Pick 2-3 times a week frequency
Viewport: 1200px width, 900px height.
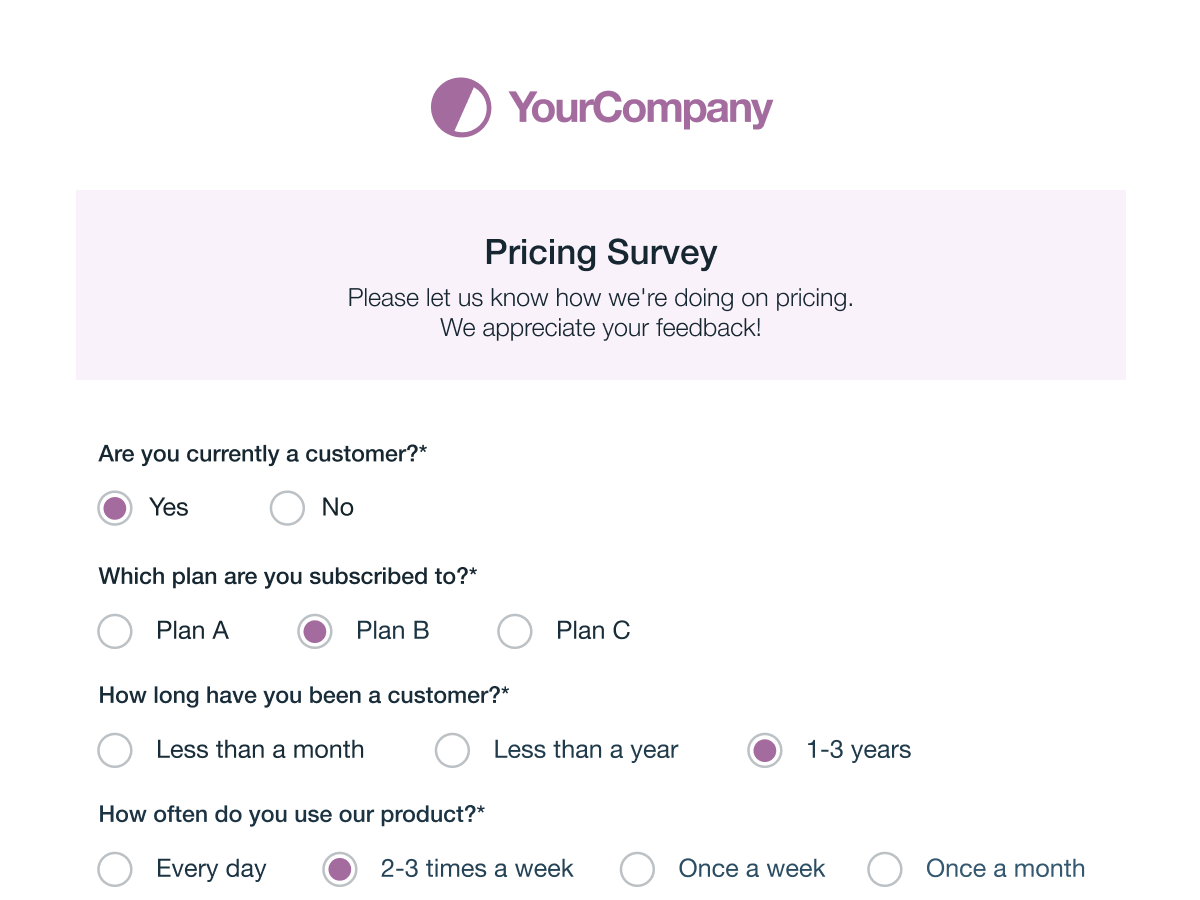coord(339,869)
